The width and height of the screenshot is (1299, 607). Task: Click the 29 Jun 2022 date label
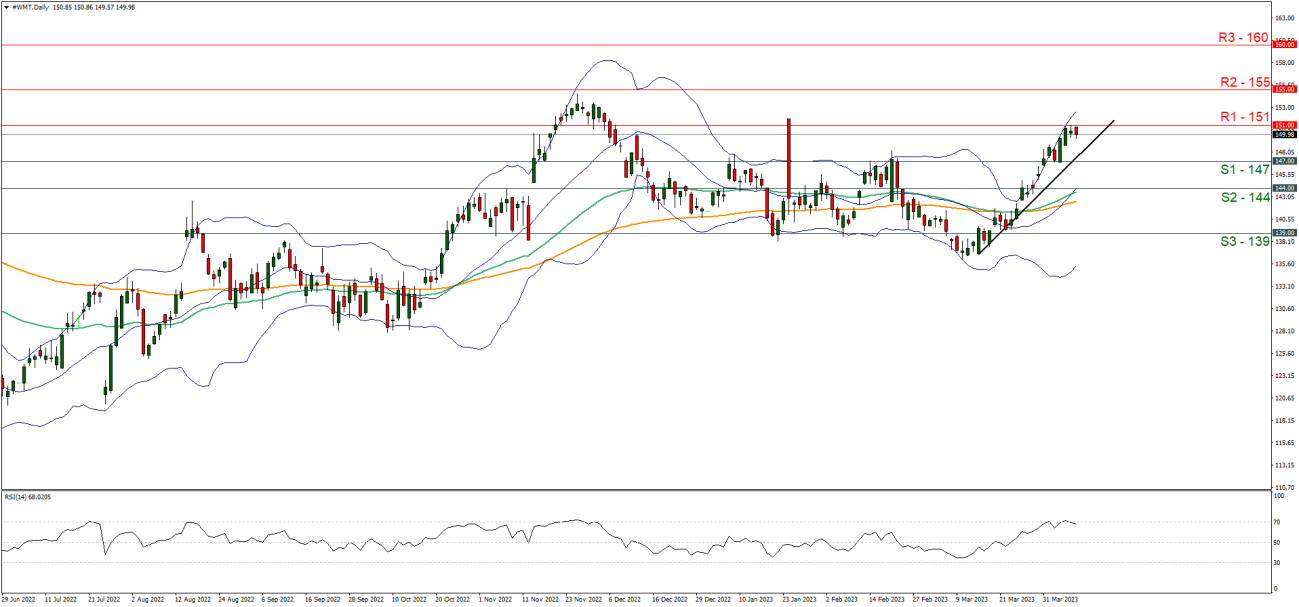click(x=20, y=600)
